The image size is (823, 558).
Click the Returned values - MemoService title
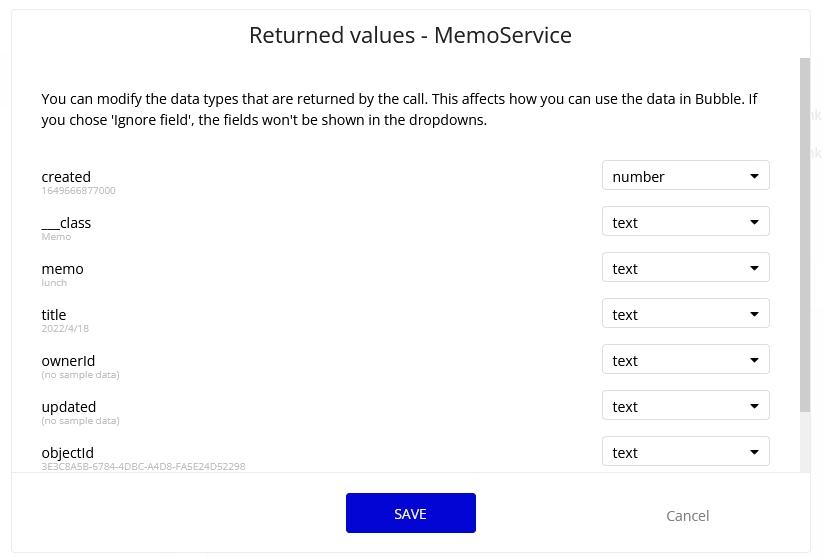[410, 36]
